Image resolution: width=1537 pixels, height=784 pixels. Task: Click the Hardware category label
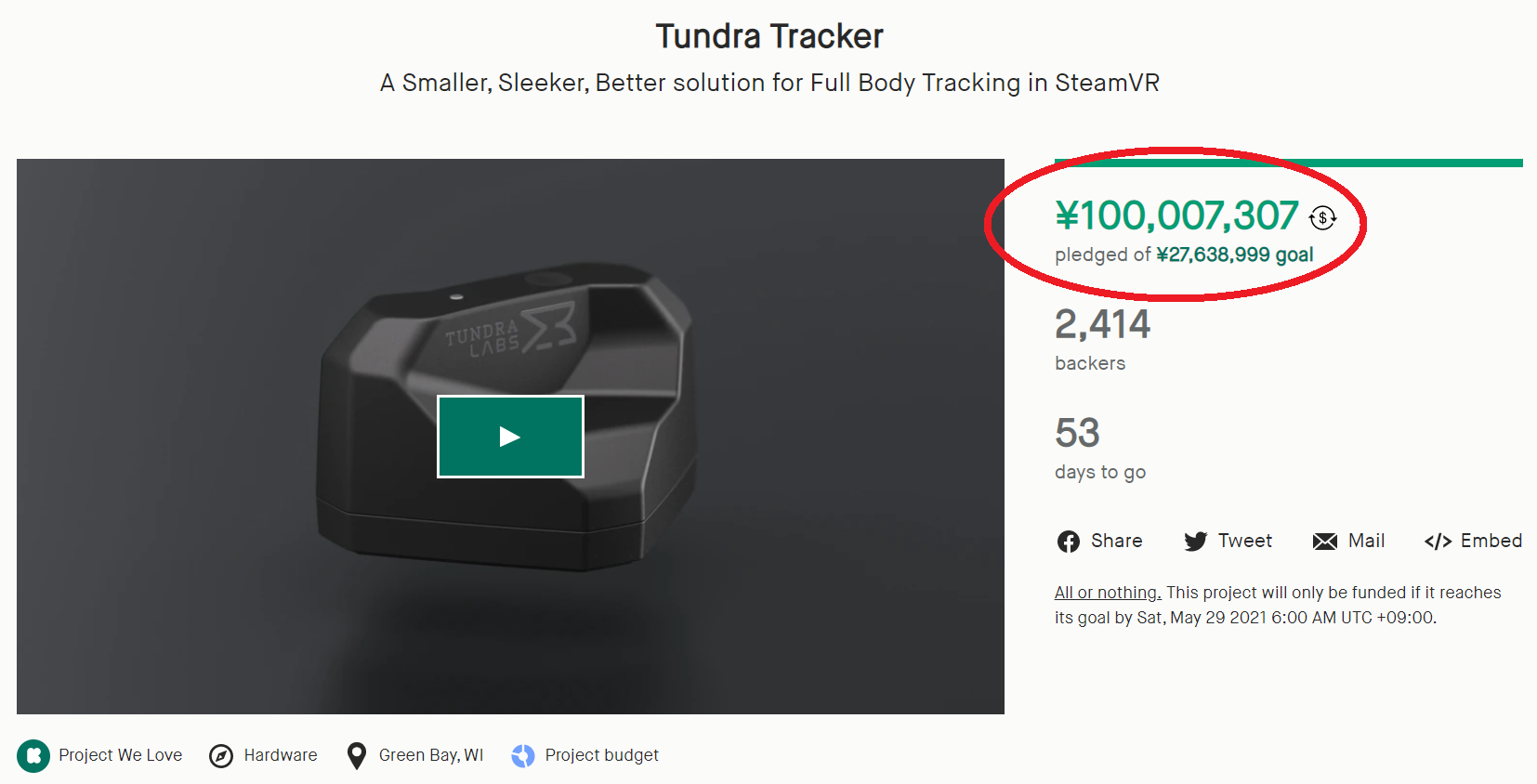coord(281,755)
